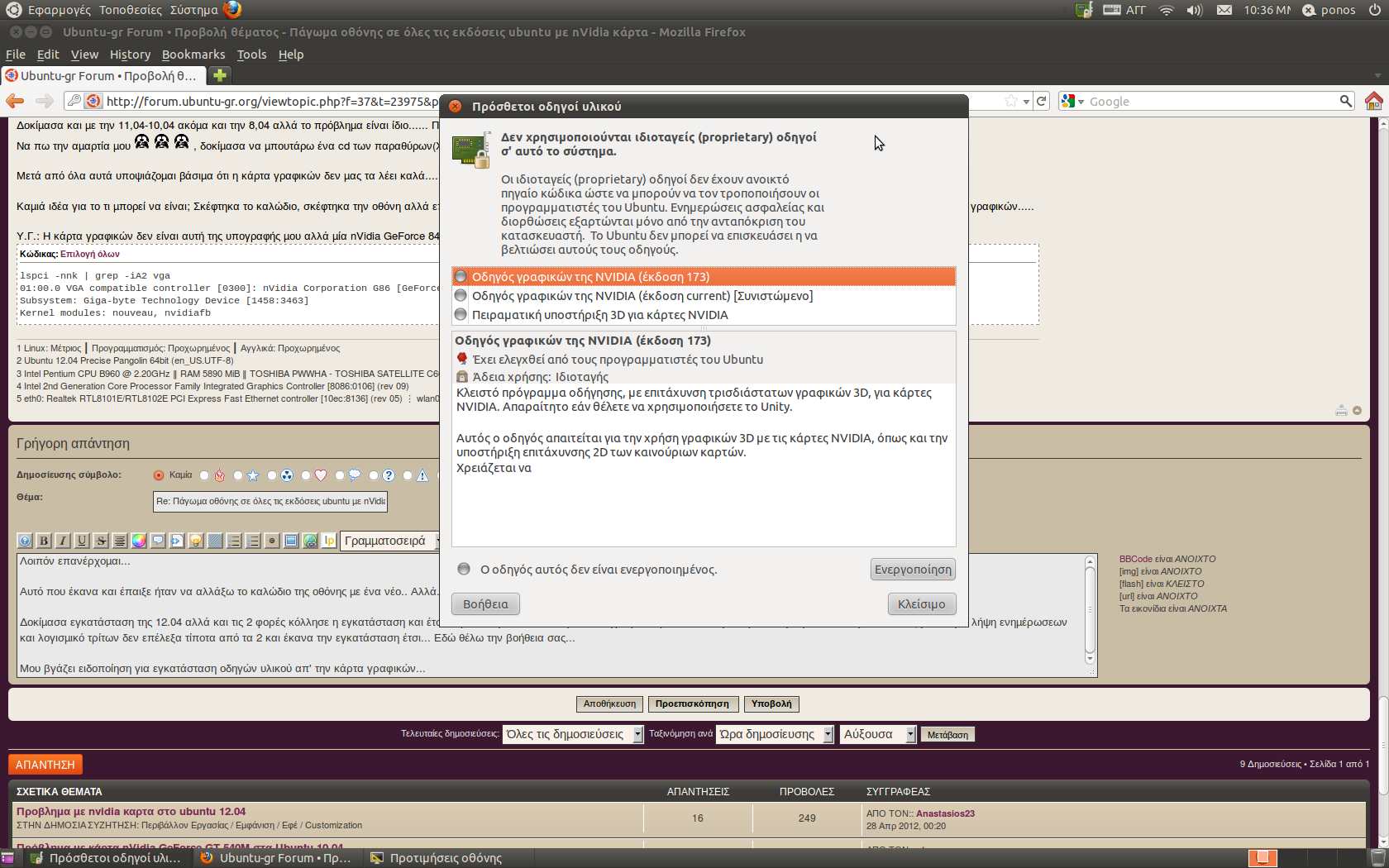Click the lightbulb icon in the editor toolbar
Viewport: 1389px width, 868px height.
196,541
